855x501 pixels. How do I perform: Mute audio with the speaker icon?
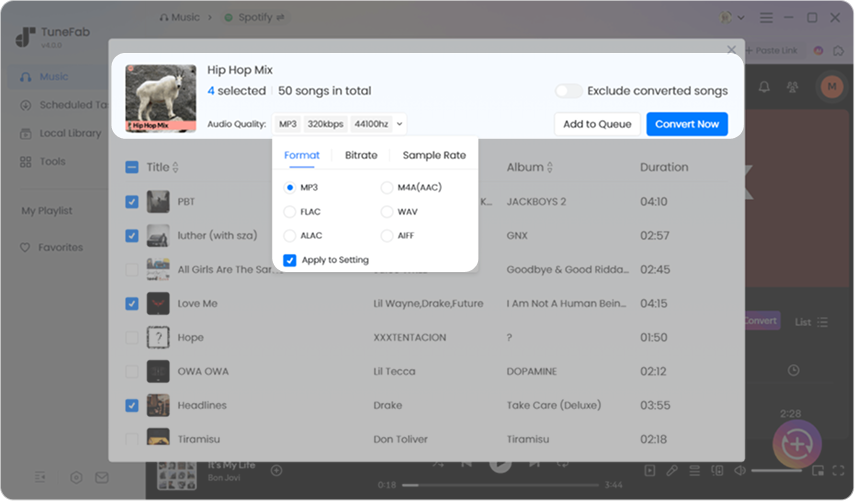739,470
